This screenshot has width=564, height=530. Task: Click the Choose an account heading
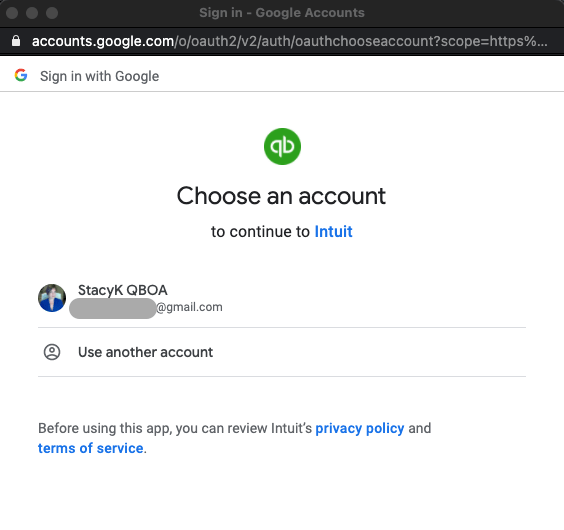(281, 196)
